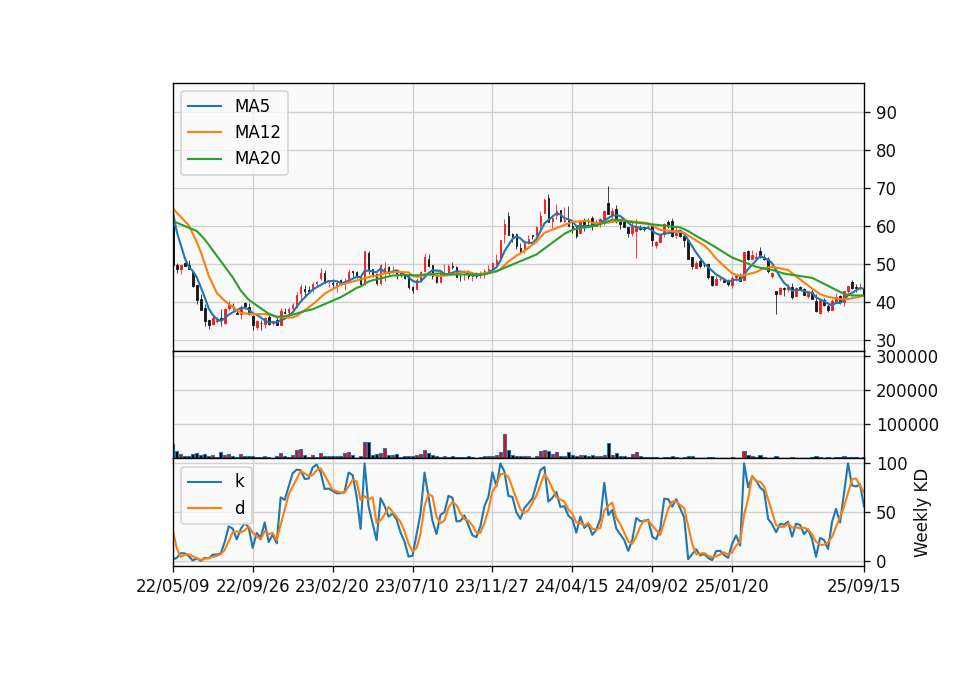This screenshot has width=960, height=690.
Task: Click the 23/02/20 date label
Action: tap(332, 586)
